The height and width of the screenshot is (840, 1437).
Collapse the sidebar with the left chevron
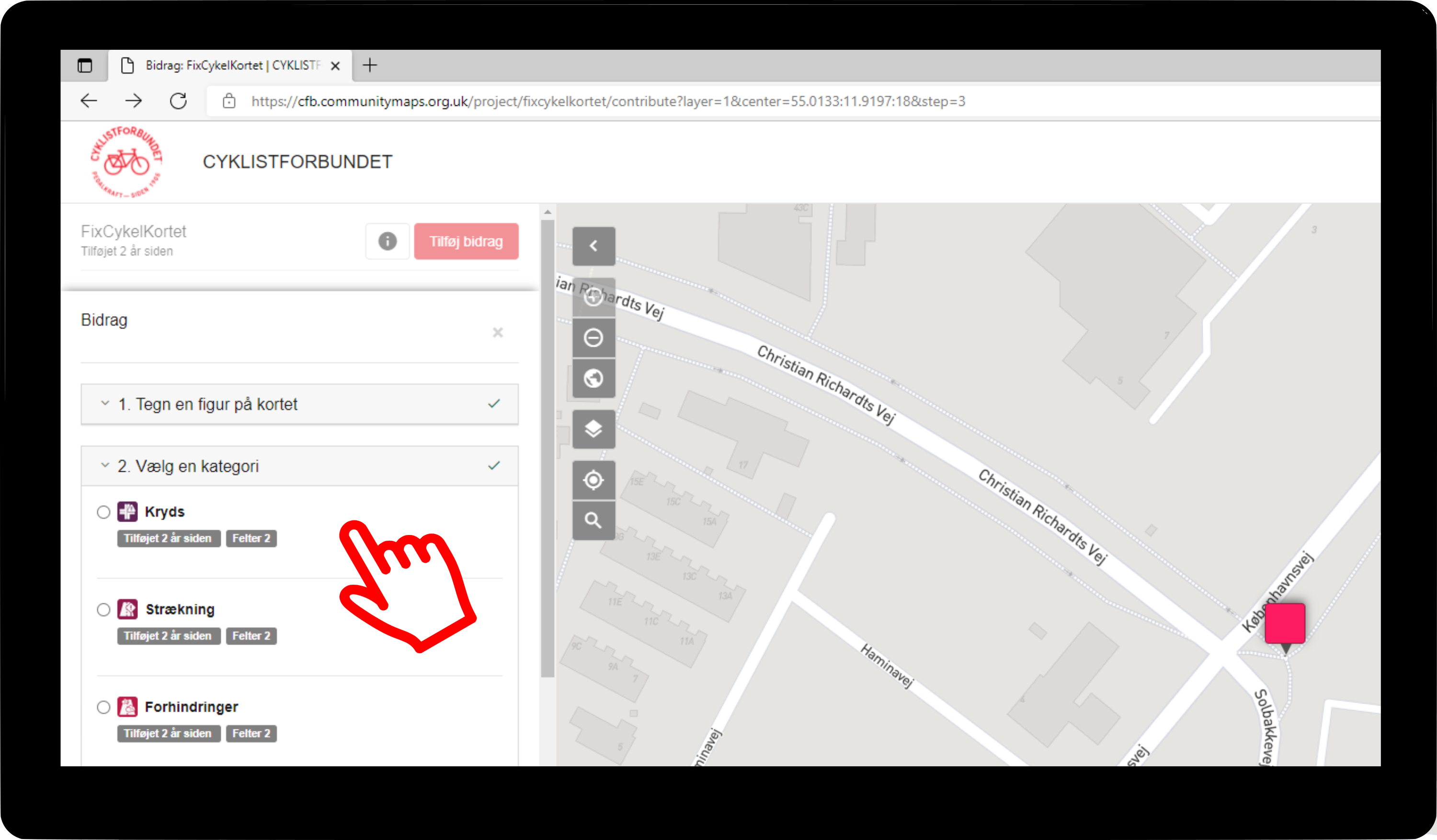tap(593, 246)
